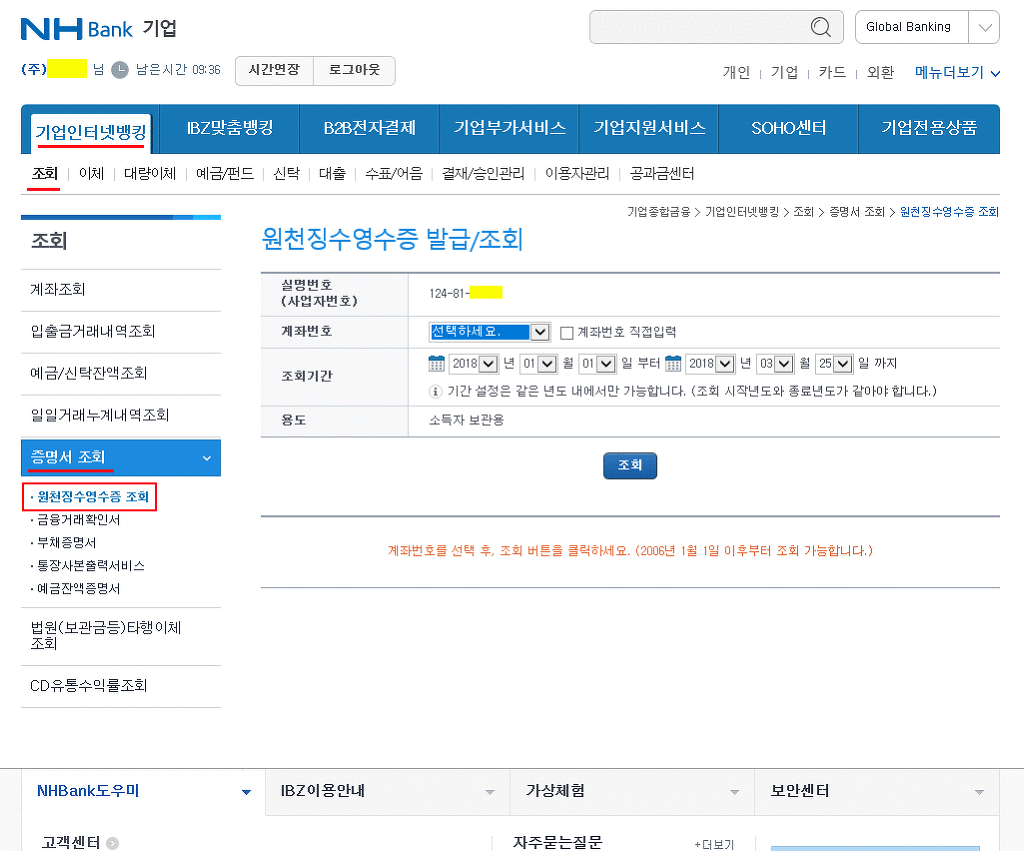The height and width of the screenshot is (851, 1024).
Task: Click the 로그아웃 button
Action: 354,70
